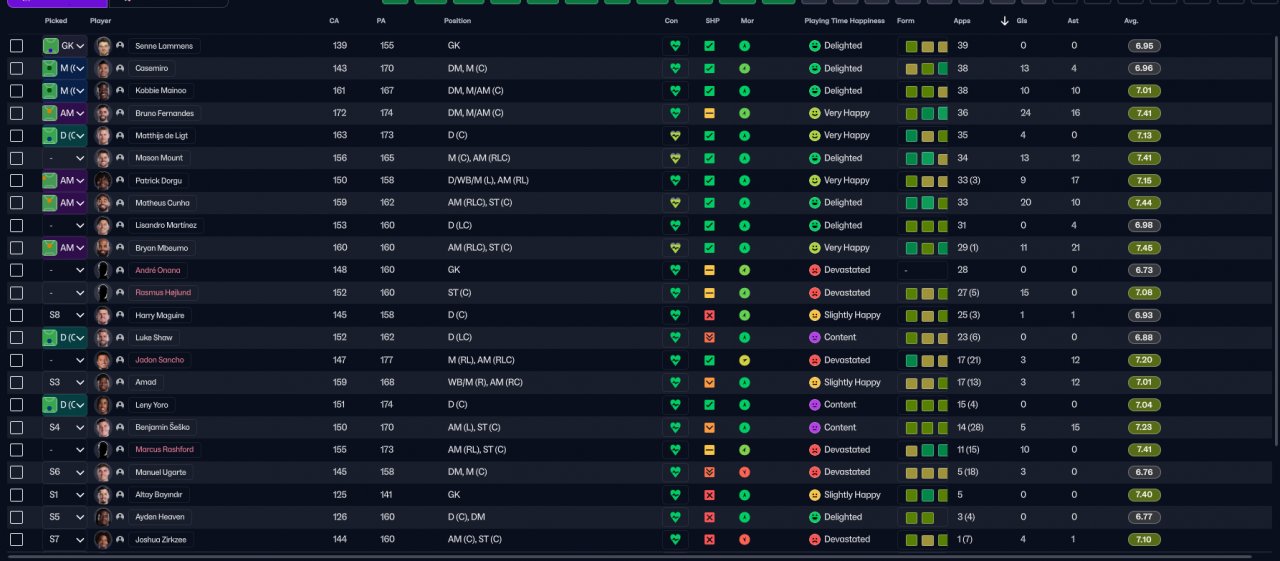Click Ayden Heaven's condition heart icon

point(675,517)
